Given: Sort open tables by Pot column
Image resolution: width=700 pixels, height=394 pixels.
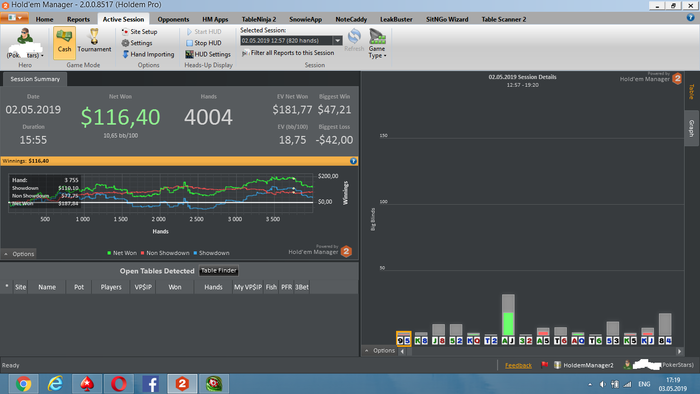Looking at the screenshot, I should coord(79,287).
